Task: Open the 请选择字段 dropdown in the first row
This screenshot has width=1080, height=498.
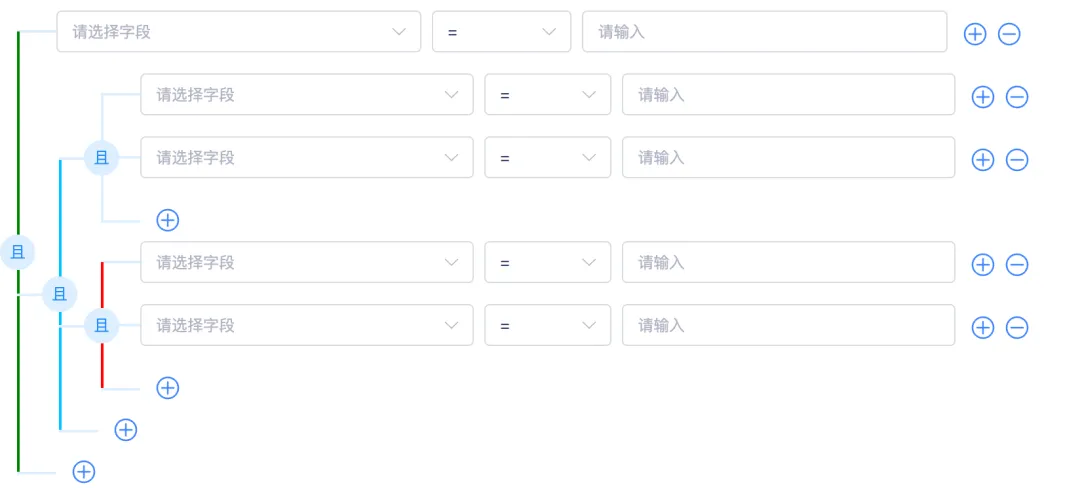Action: click(x=238, y=32)
